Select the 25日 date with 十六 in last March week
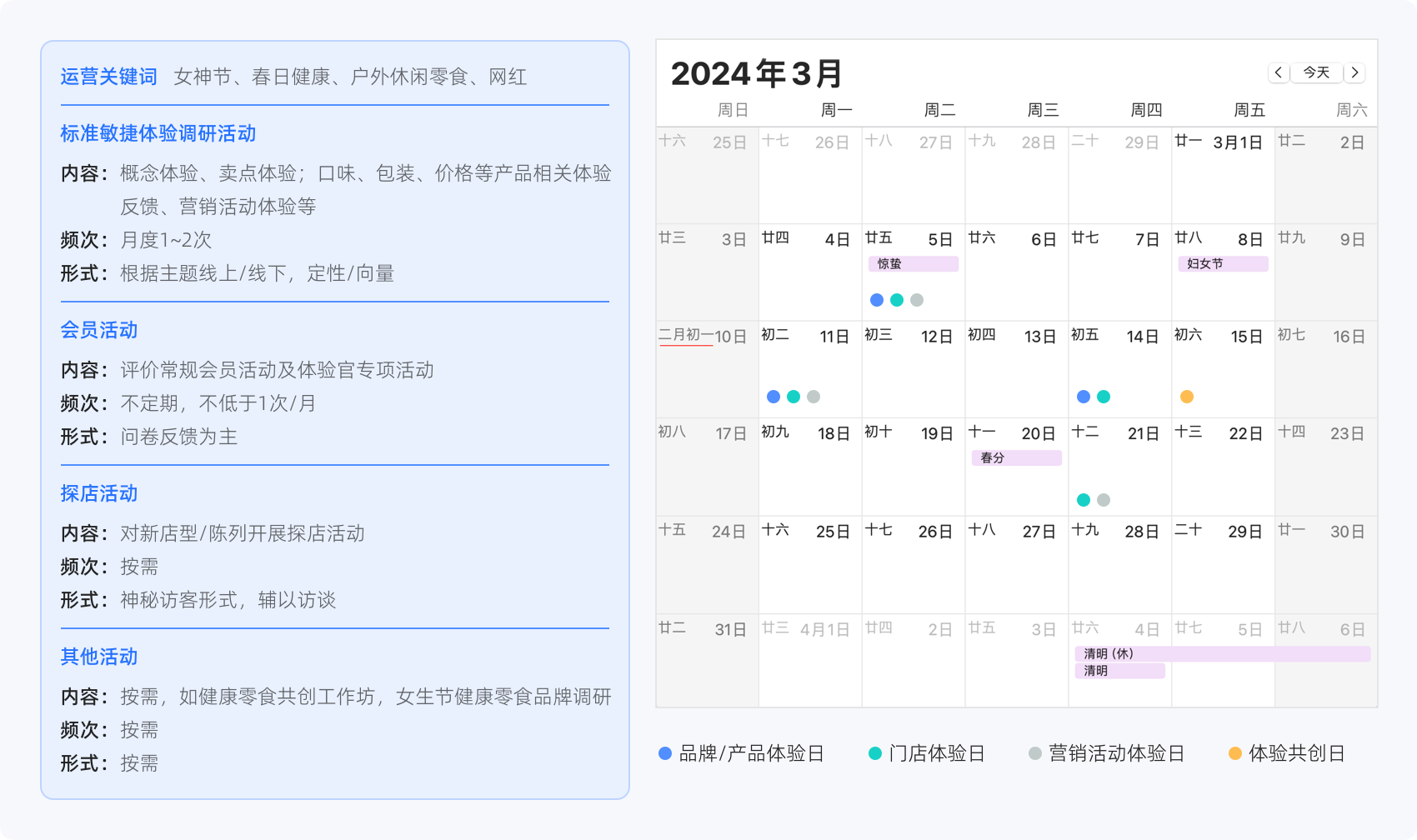Image resolution: width=1417 pixels, height=840 pixels. (810, 564)
